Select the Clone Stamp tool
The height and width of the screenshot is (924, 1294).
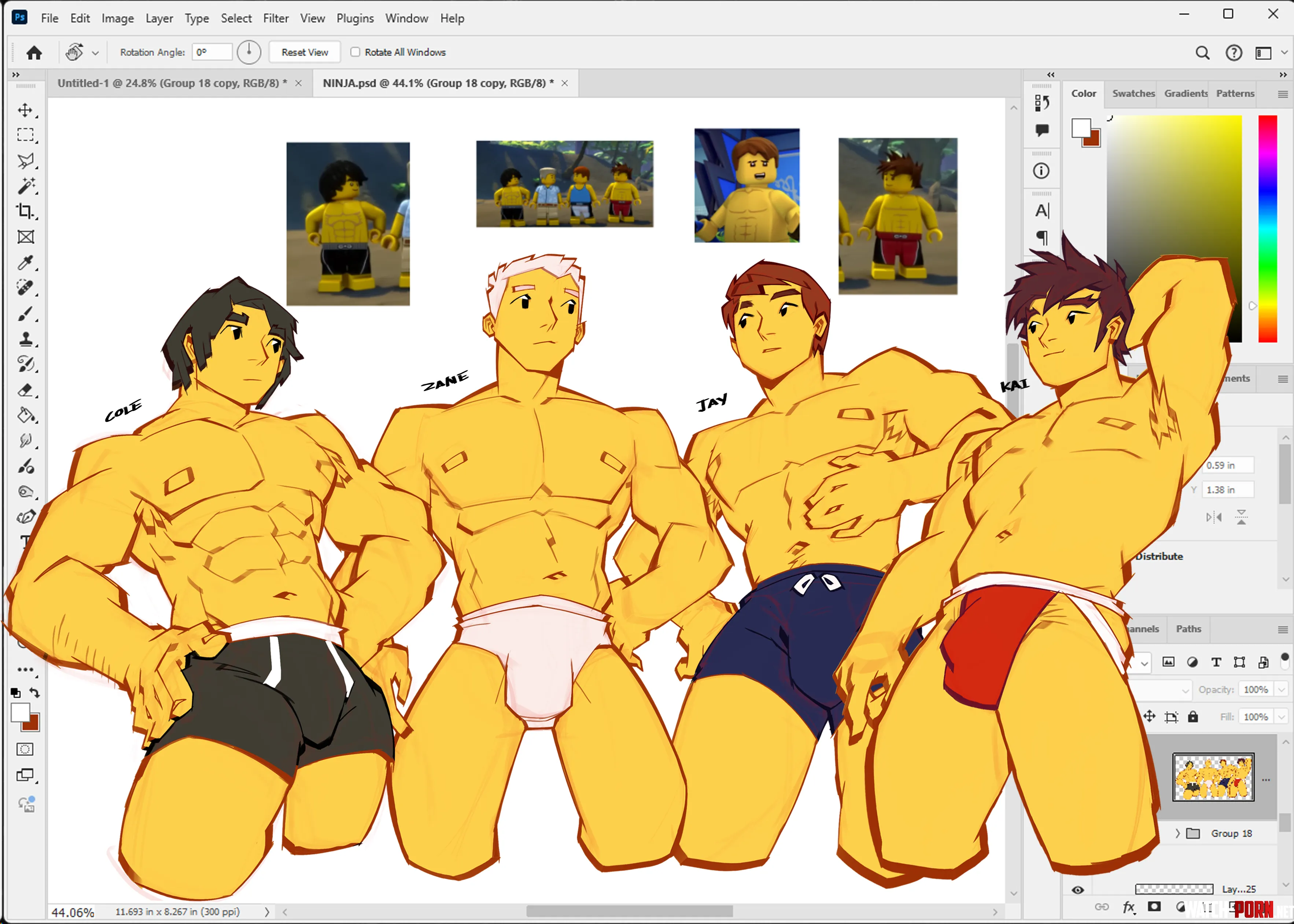[25, 339]
